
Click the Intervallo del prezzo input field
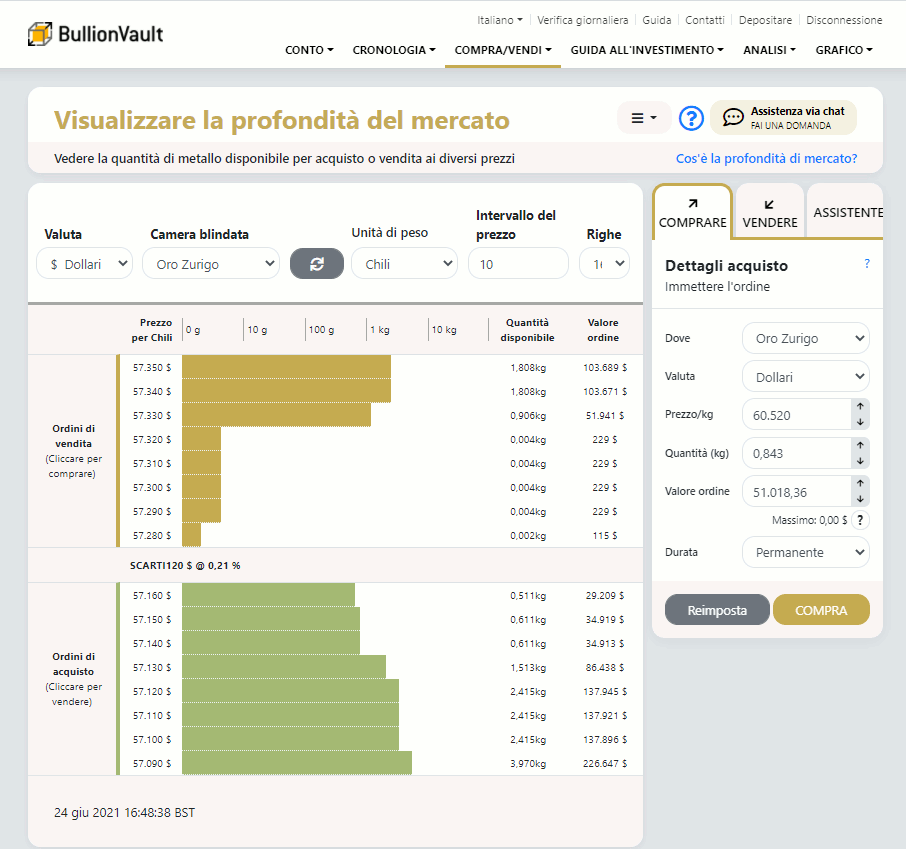(517, 263)
